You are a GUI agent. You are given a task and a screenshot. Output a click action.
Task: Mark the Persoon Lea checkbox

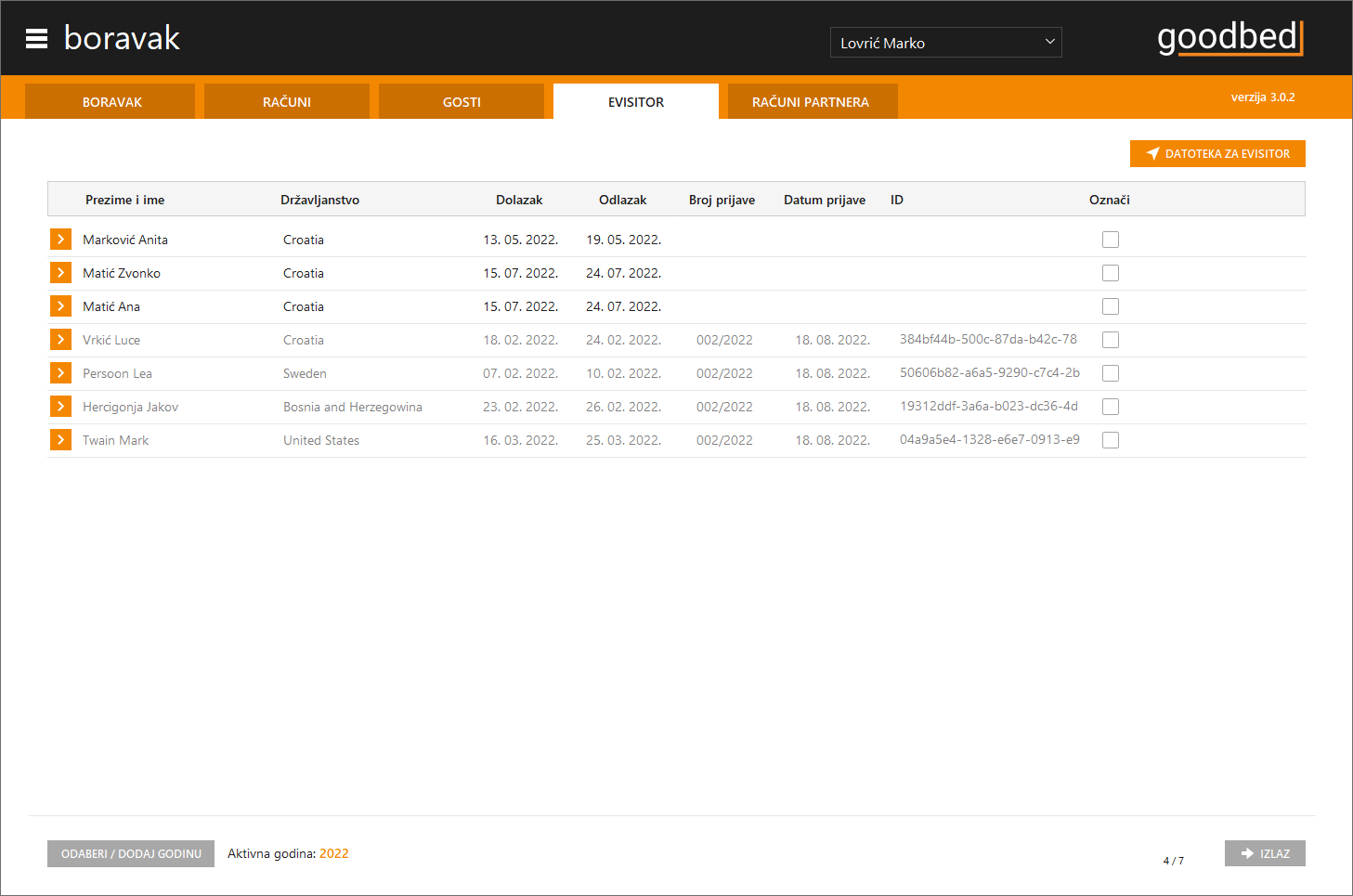click(1111, 373)
